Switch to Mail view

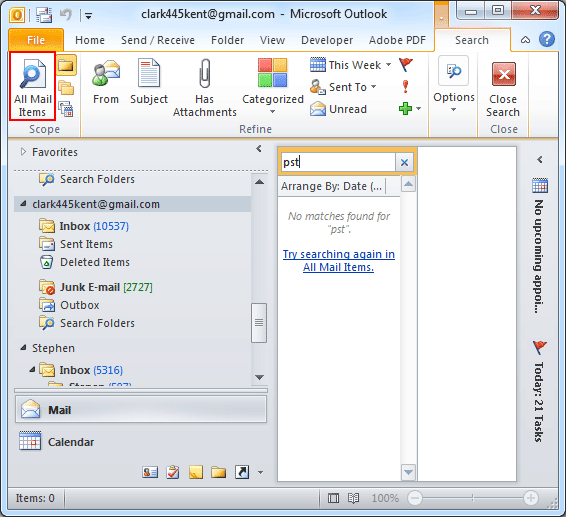click(141, 409)
